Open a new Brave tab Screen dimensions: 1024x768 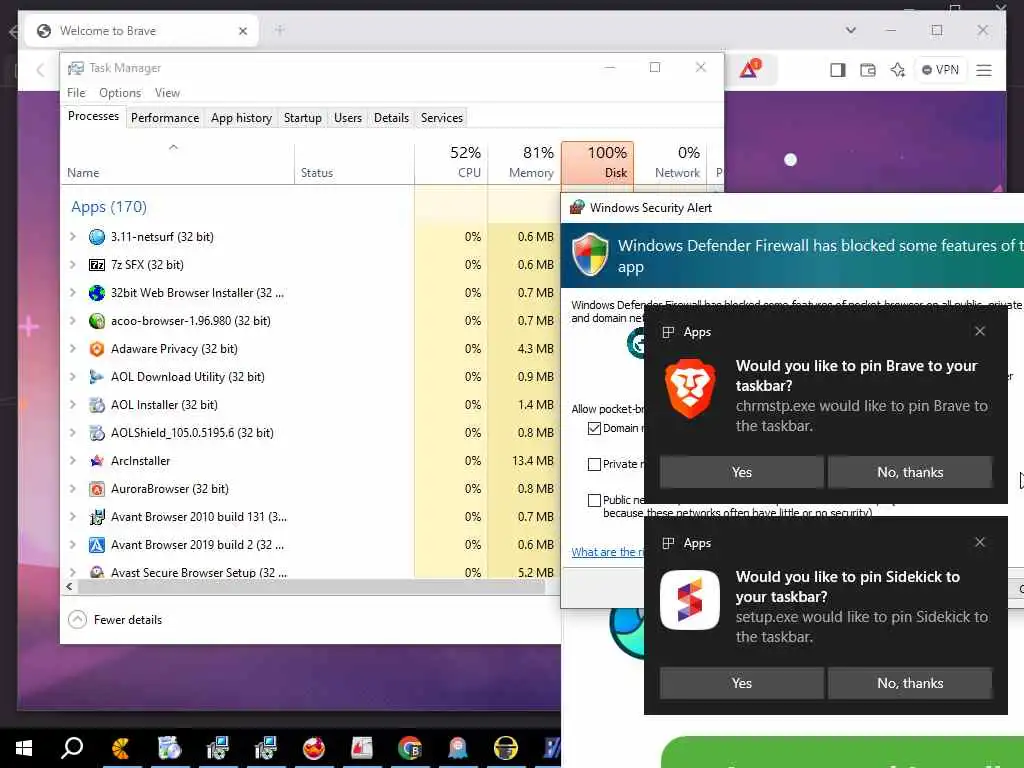280,30
